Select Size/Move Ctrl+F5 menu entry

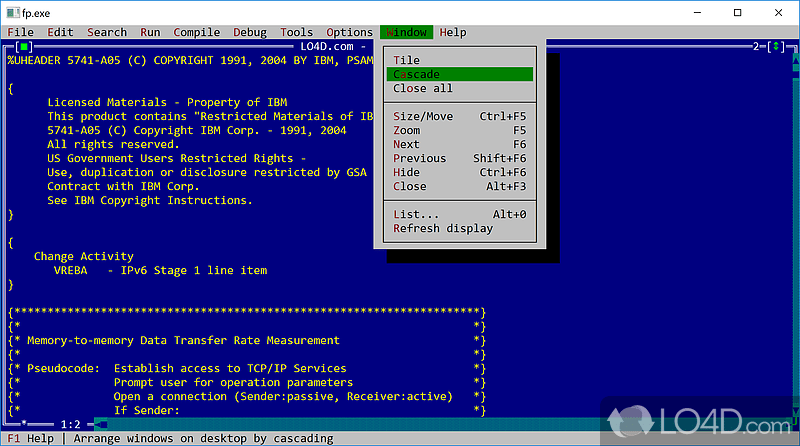460,116
